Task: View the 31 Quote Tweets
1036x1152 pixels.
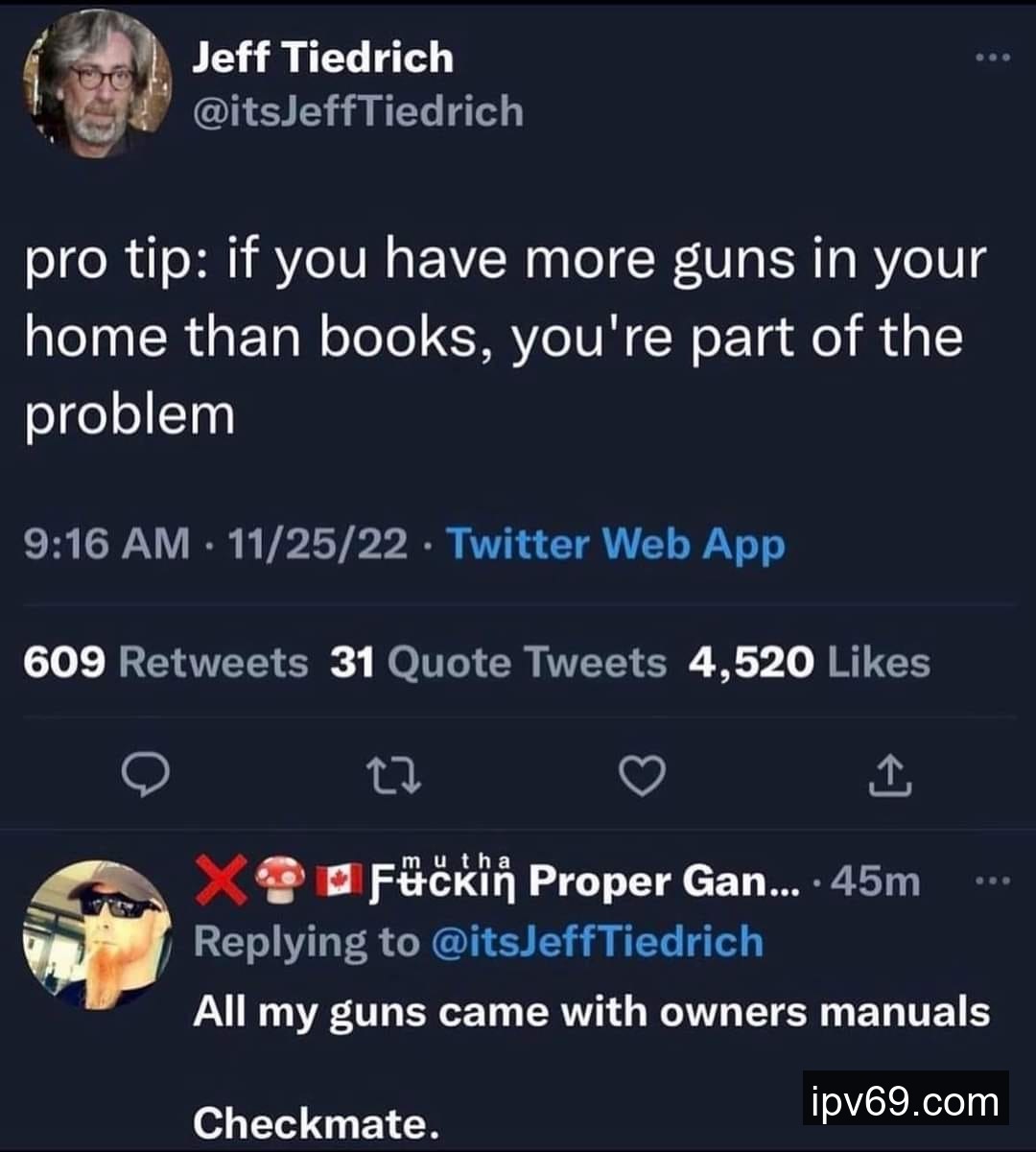Action: tap(498, 663)
